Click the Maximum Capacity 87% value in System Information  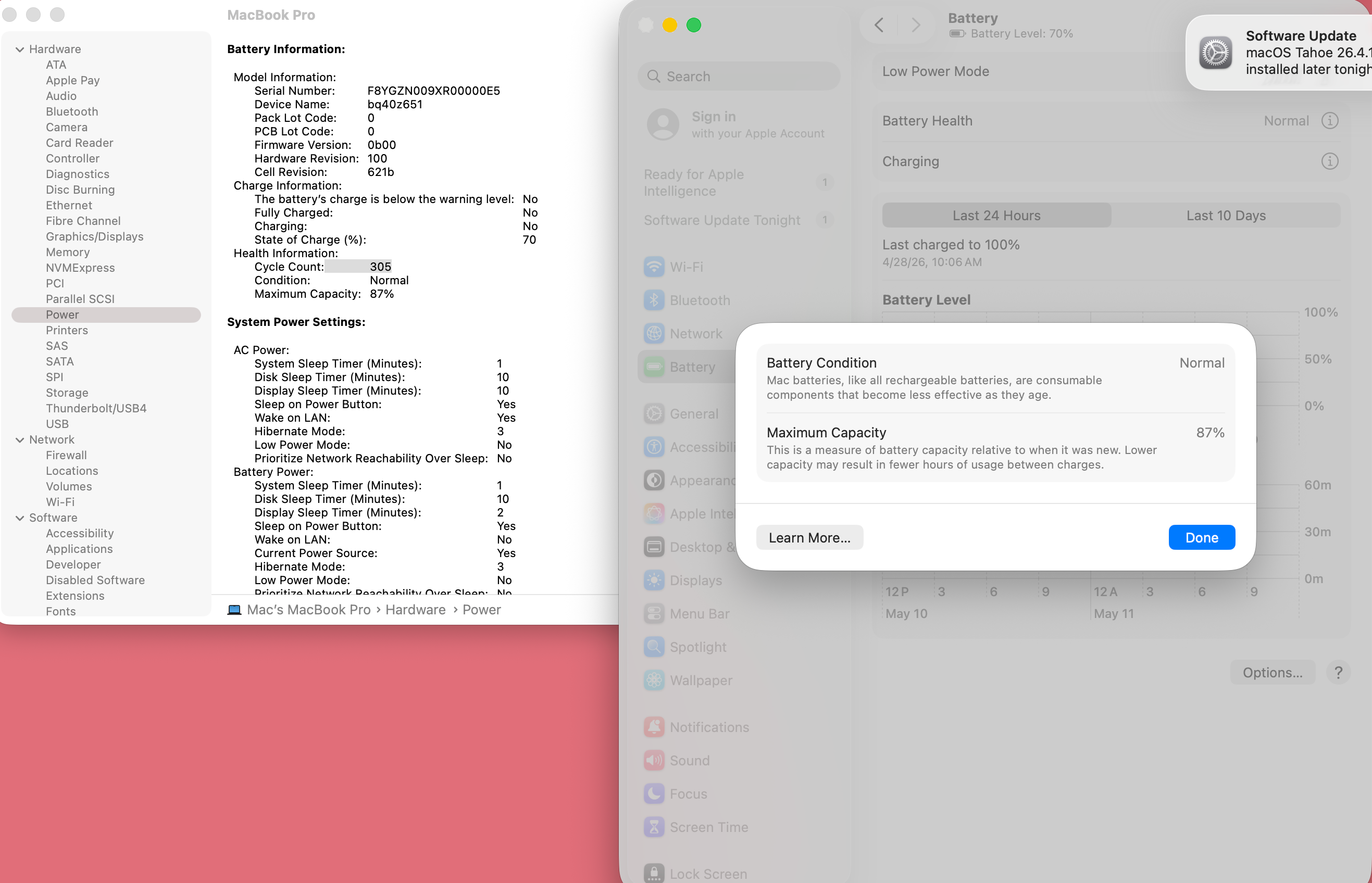coord(381,294)
